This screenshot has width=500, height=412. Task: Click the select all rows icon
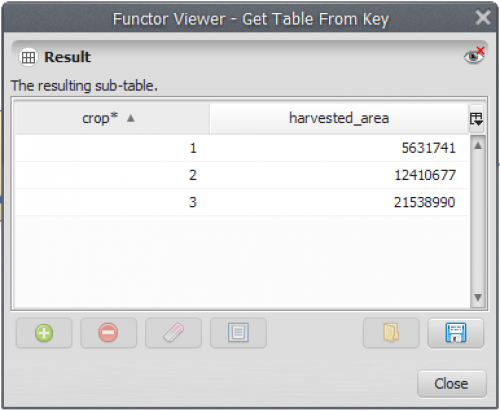click(x=238, y=333)
